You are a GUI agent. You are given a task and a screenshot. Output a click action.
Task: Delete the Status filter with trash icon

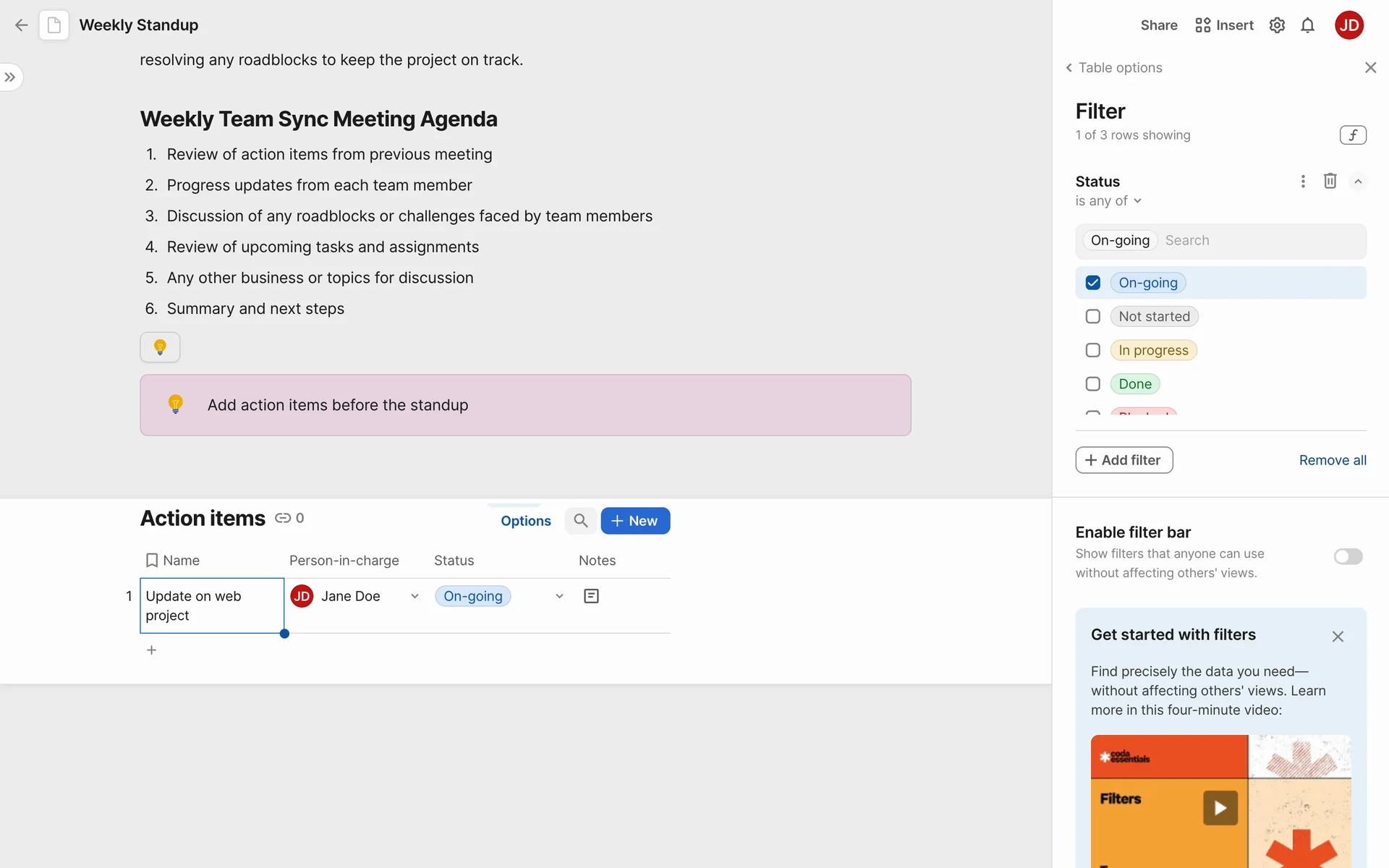point(1330,181)
